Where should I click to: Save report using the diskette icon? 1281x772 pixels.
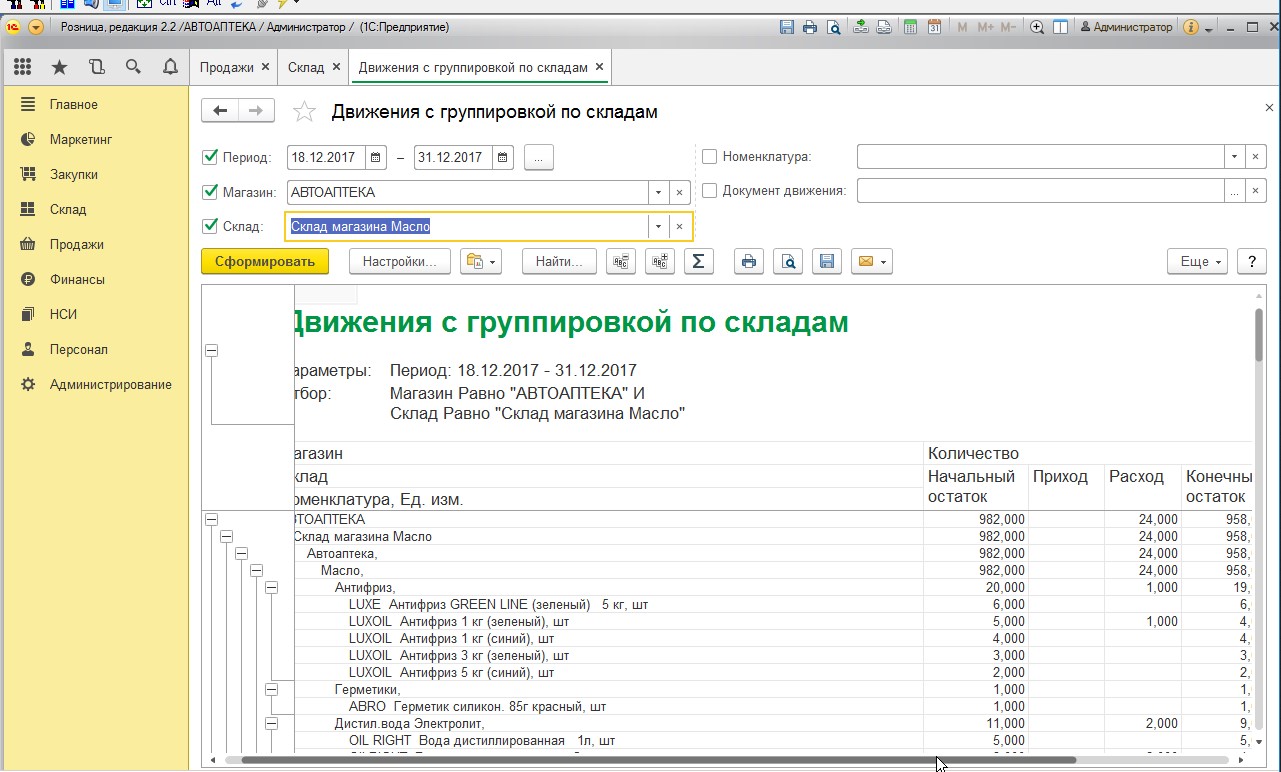827,262
